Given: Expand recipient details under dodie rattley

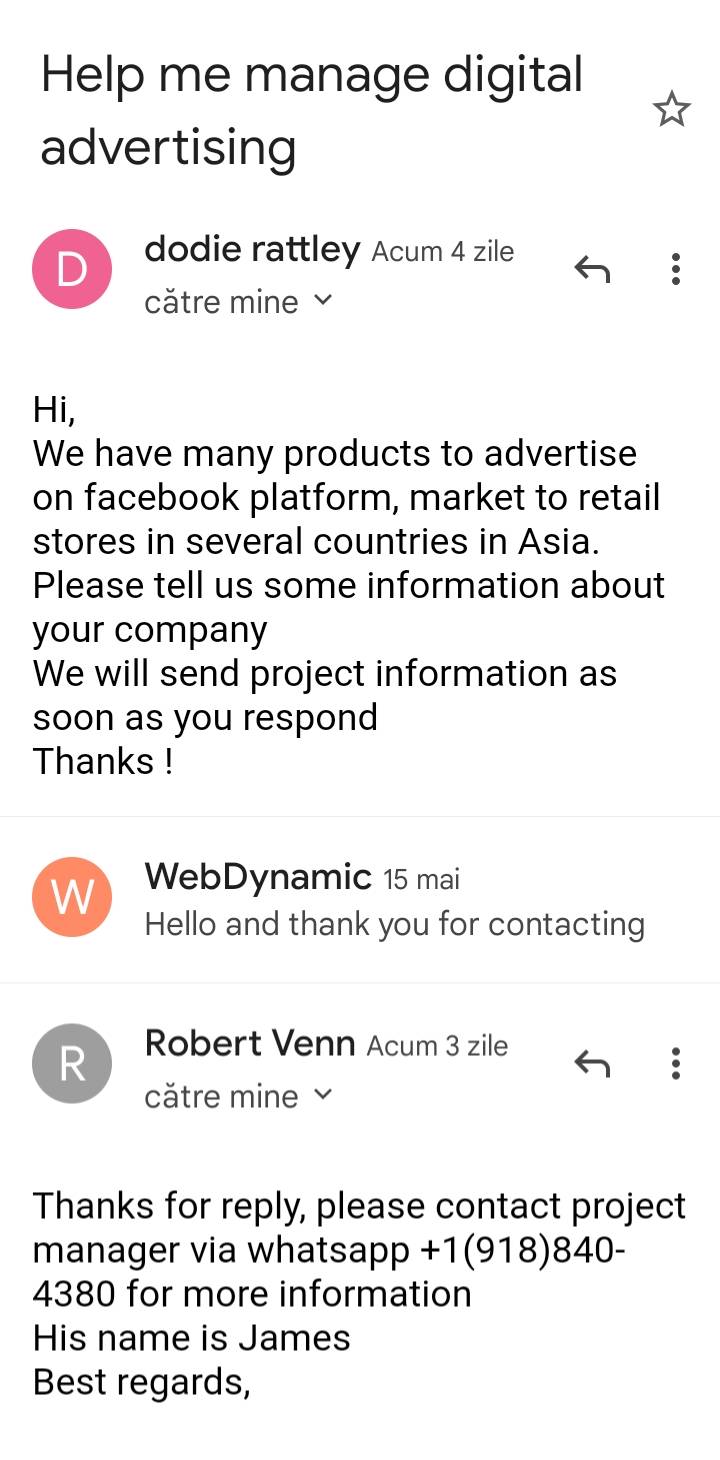Looking at the screenshot, I should (322, 301).
